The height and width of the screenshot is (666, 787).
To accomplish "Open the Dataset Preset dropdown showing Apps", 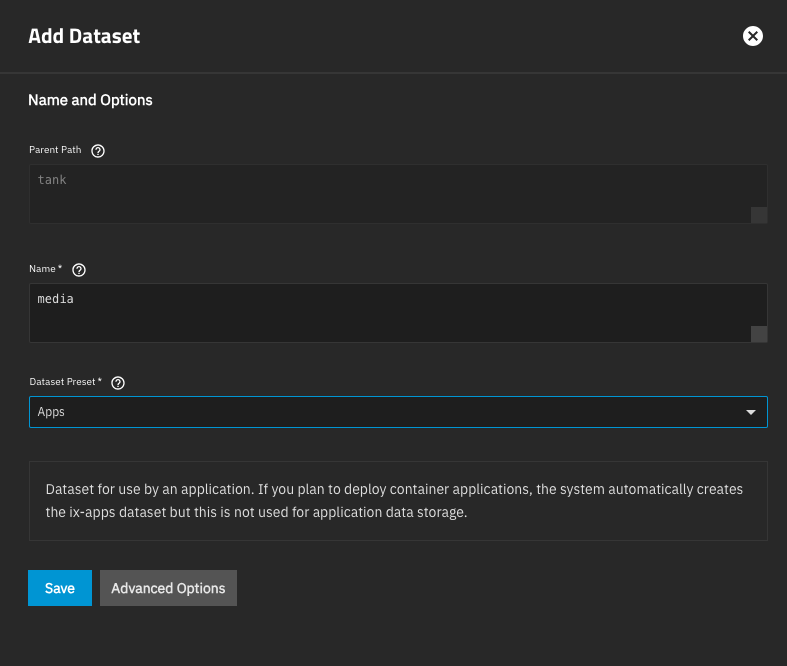I will pos(398,412).
